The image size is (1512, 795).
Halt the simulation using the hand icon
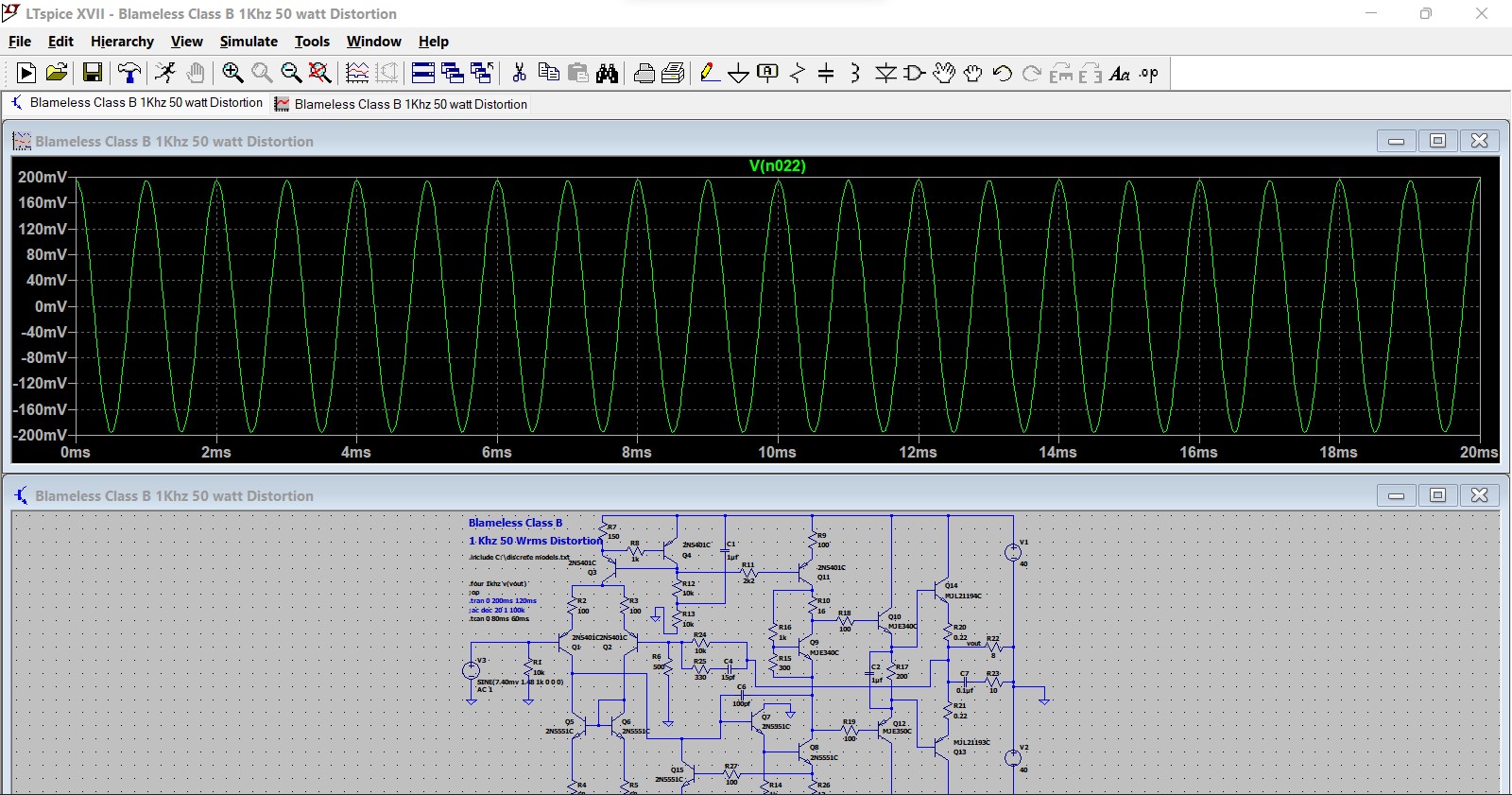(196, 73)
